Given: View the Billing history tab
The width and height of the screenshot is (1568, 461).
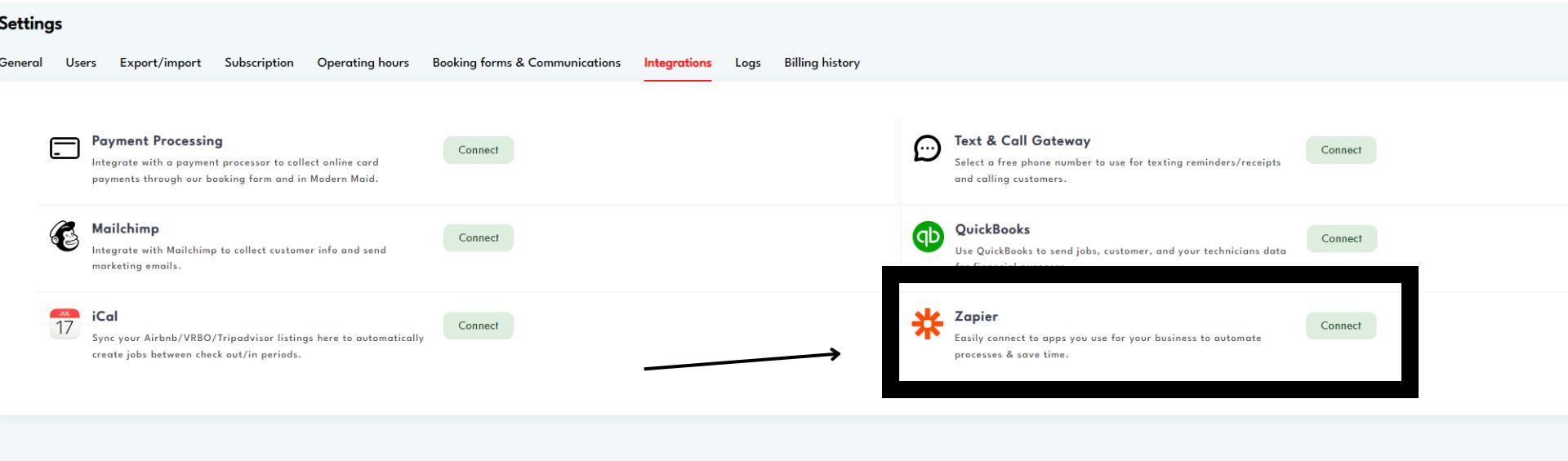Looking at the screenshot, I should [822, 63].
